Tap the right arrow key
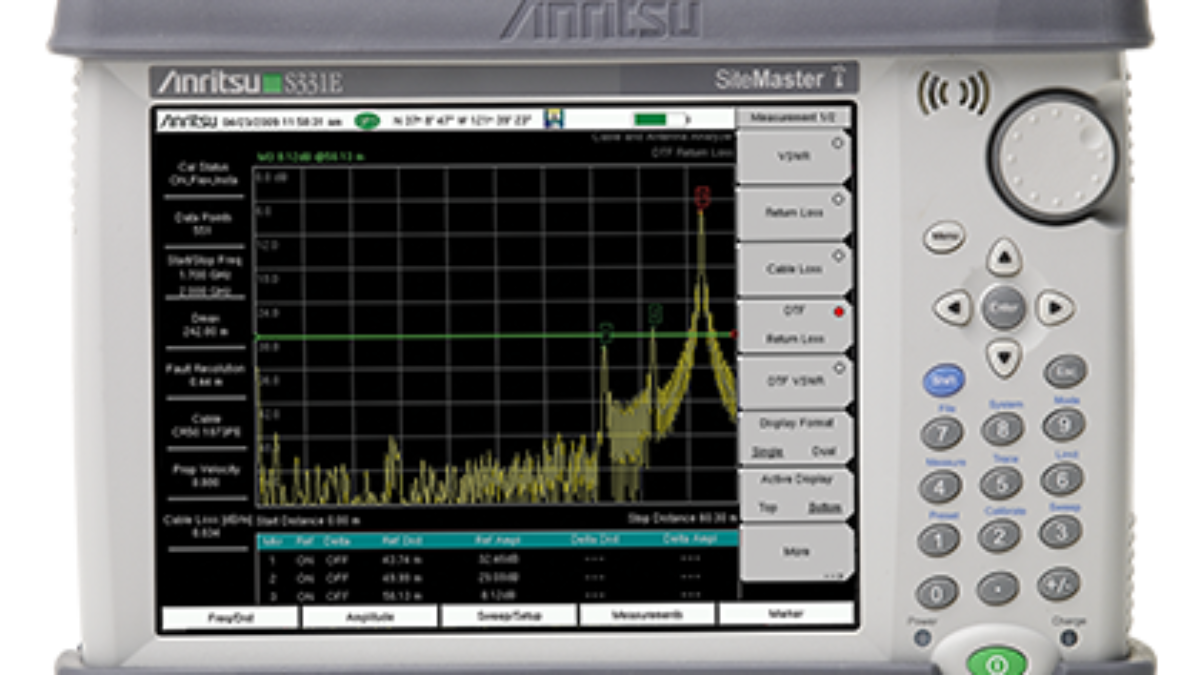Viewport: 1200px width, 675px height. 1055,307
